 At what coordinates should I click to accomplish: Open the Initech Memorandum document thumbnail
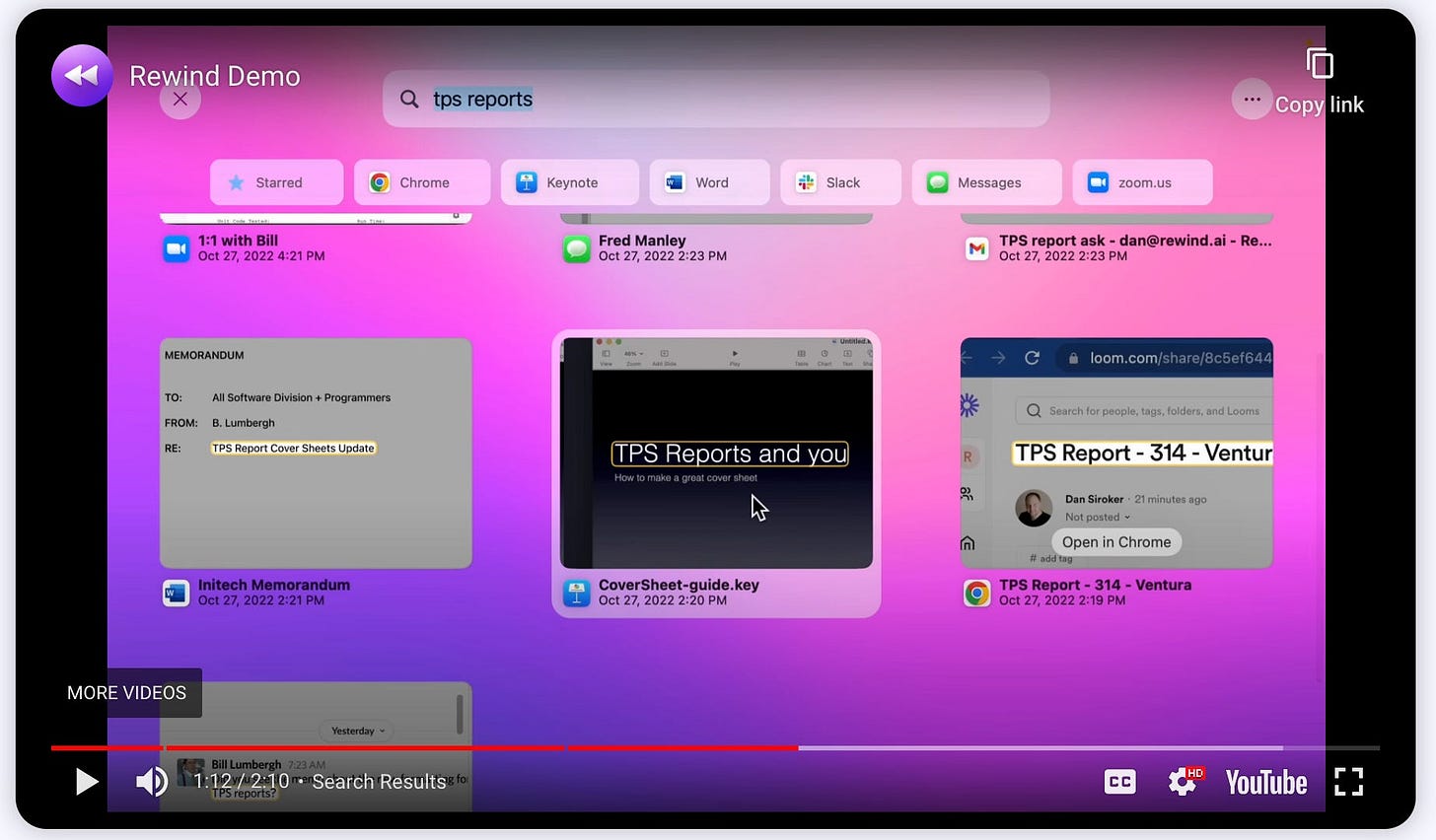316,454
